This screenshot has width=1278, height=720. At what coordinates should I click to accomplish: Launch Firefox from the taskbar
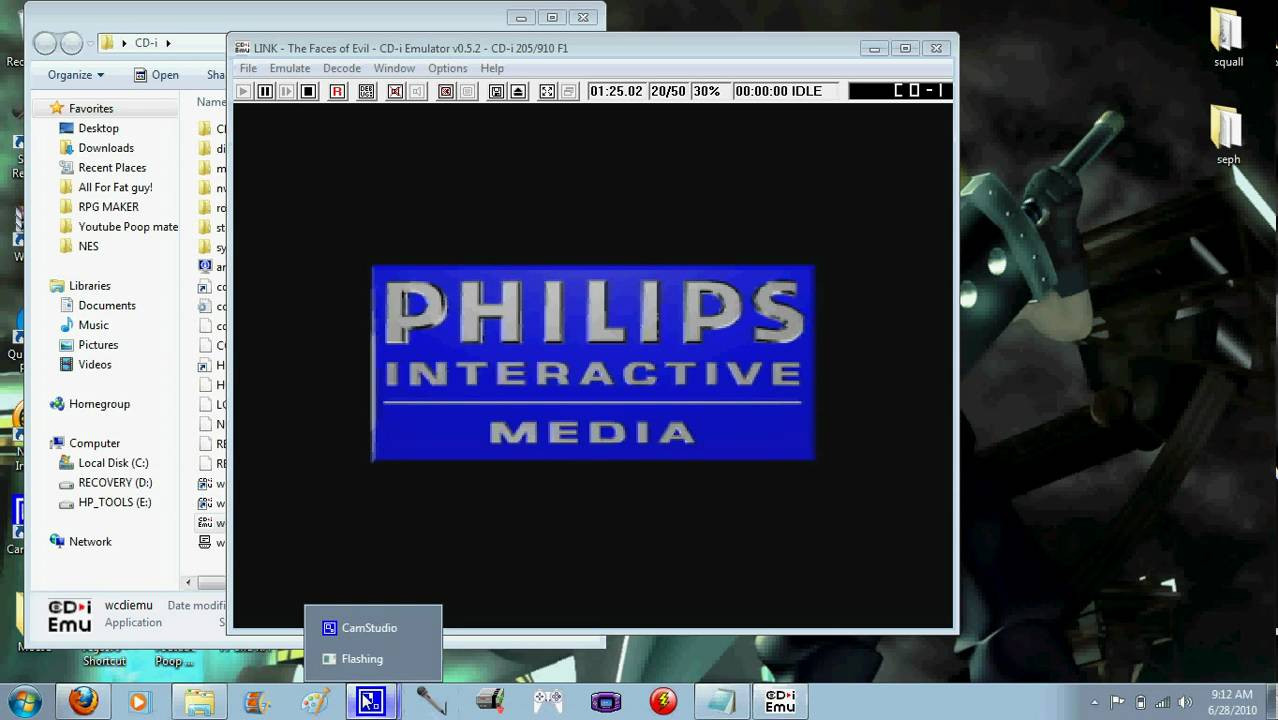(x=83, y=702)
